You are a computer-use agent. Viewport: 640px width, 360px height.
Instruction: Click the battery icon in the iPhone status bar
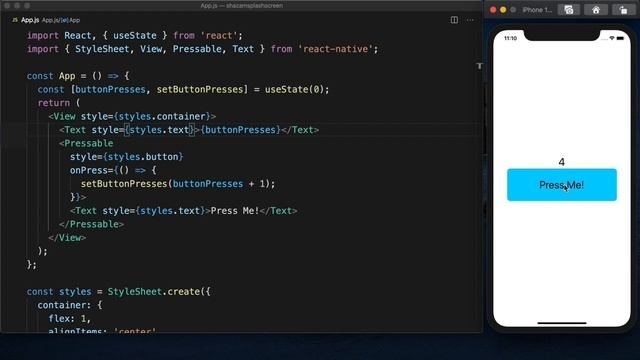[620, 38]
